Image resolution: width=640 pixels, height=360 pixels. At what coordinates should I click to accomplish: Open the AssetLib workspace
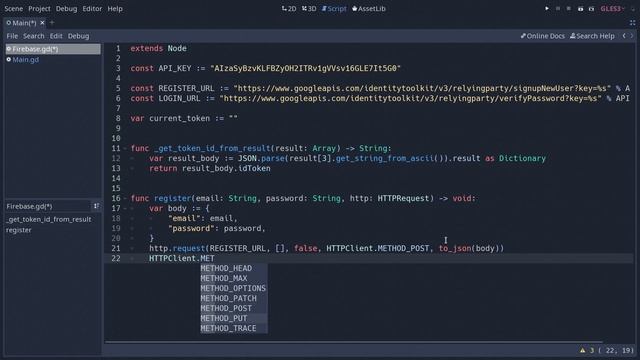pyautogui.click(x=369, y=9)
